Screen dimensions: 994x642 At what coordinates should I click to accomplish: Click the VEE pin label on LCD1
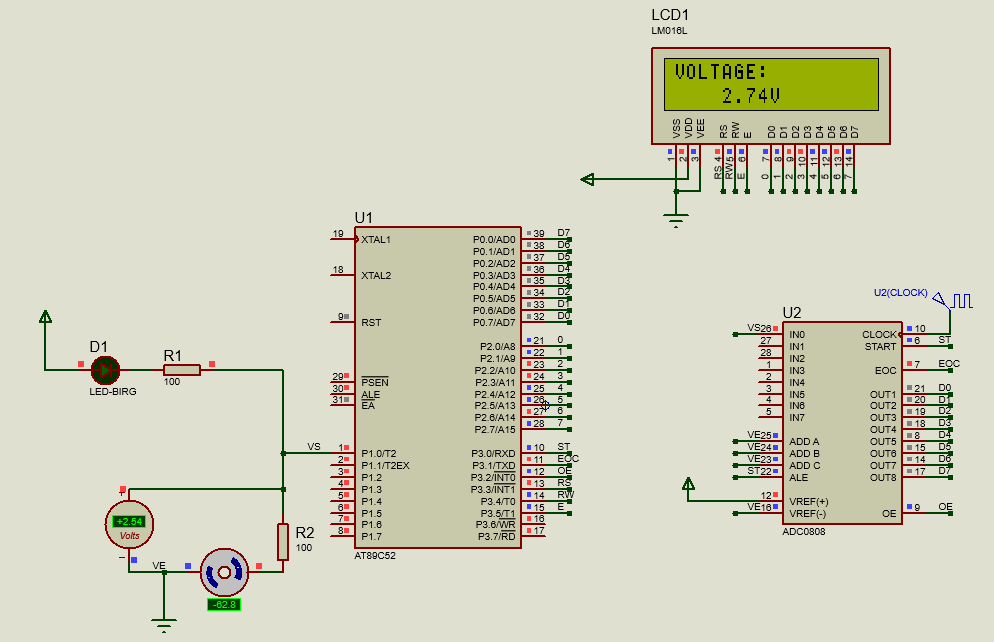click(700, 129)
